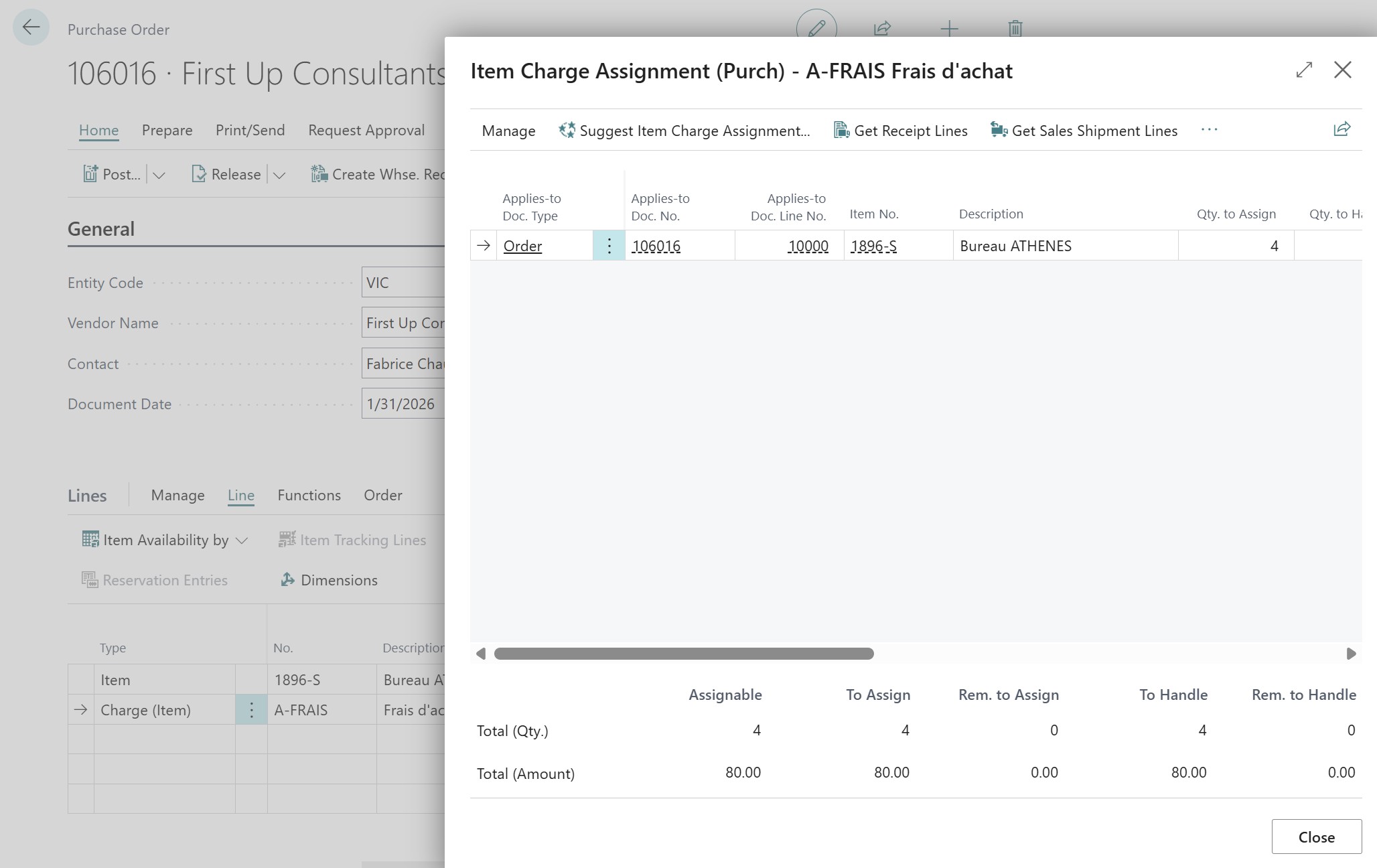Switch to the Prepare tab
Viewport: 1377px width, 868px height.
(167, 130)
